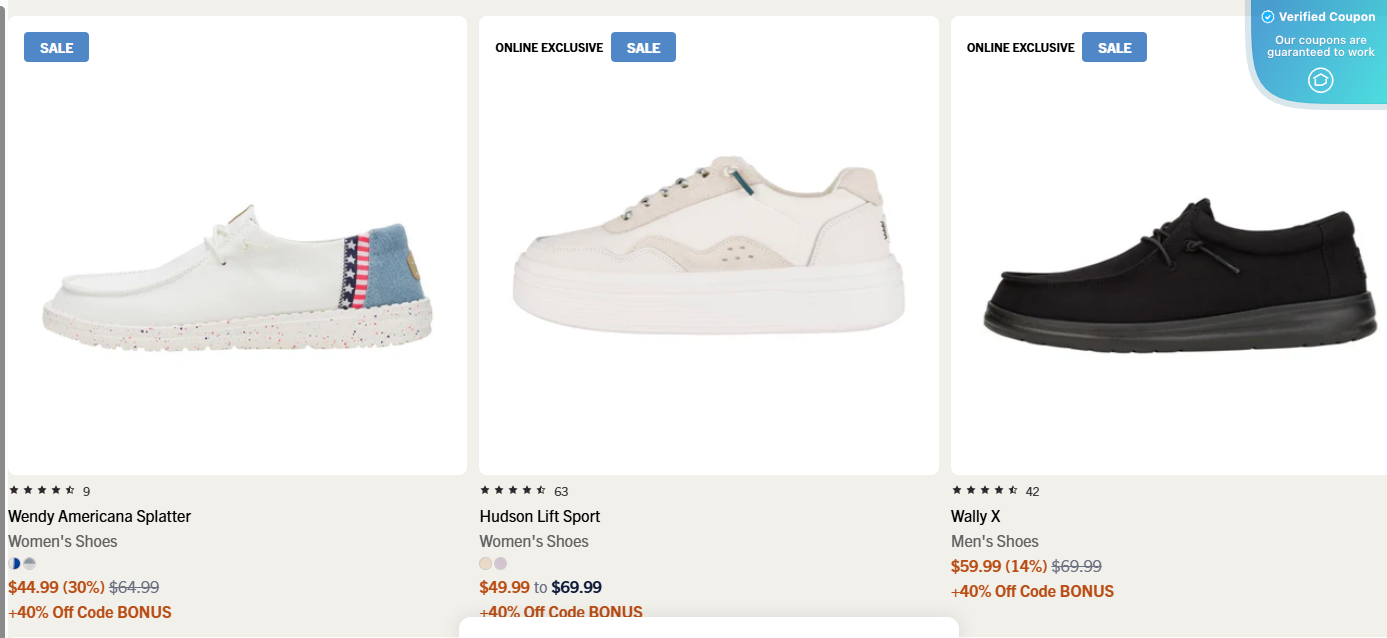Select the lavender swatch under Hudson Lift Sport
Viewport: 1387px width, 638px height.
501,563
